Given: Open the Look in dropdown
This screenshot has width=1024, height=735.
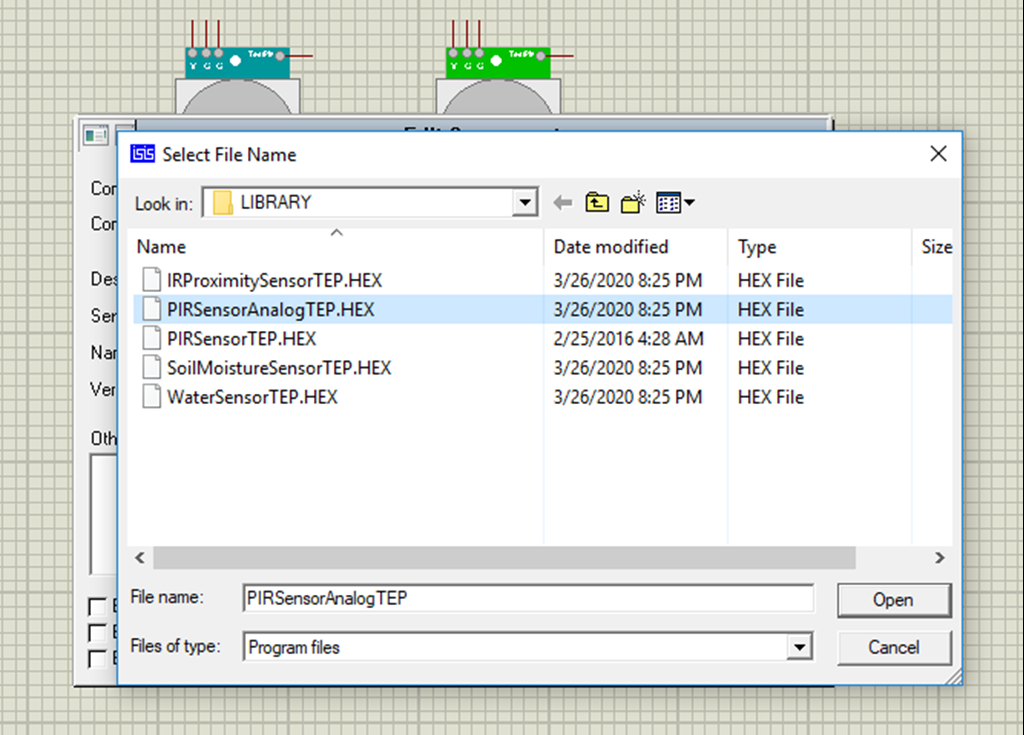Looking at the screenshot, I should click(x=524, y=201).
